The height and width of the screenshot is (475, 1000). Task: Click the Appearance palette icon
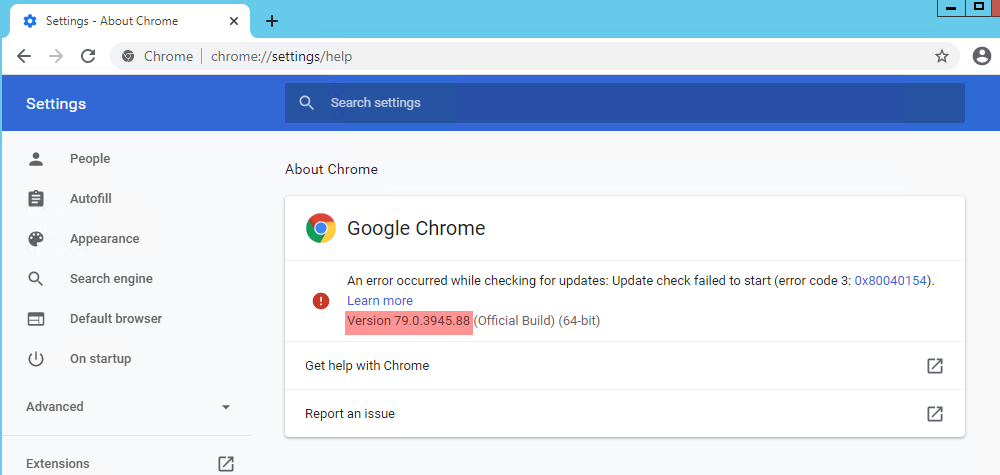coord(36,239)
